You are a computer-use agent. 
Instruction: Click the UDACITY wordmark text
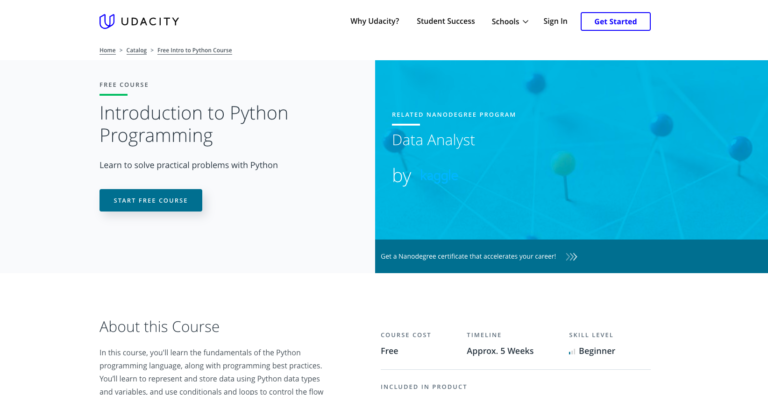[x=150, y=22]
